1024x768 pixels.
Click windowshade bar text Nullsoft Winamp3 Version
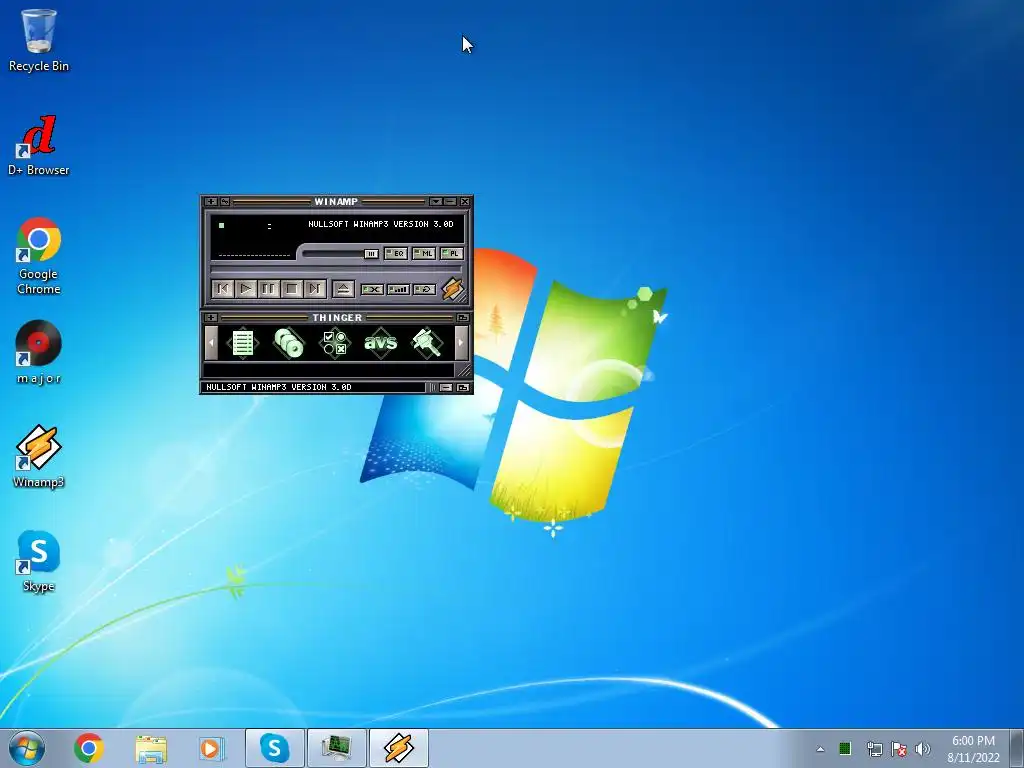click(x=279, y=387)
